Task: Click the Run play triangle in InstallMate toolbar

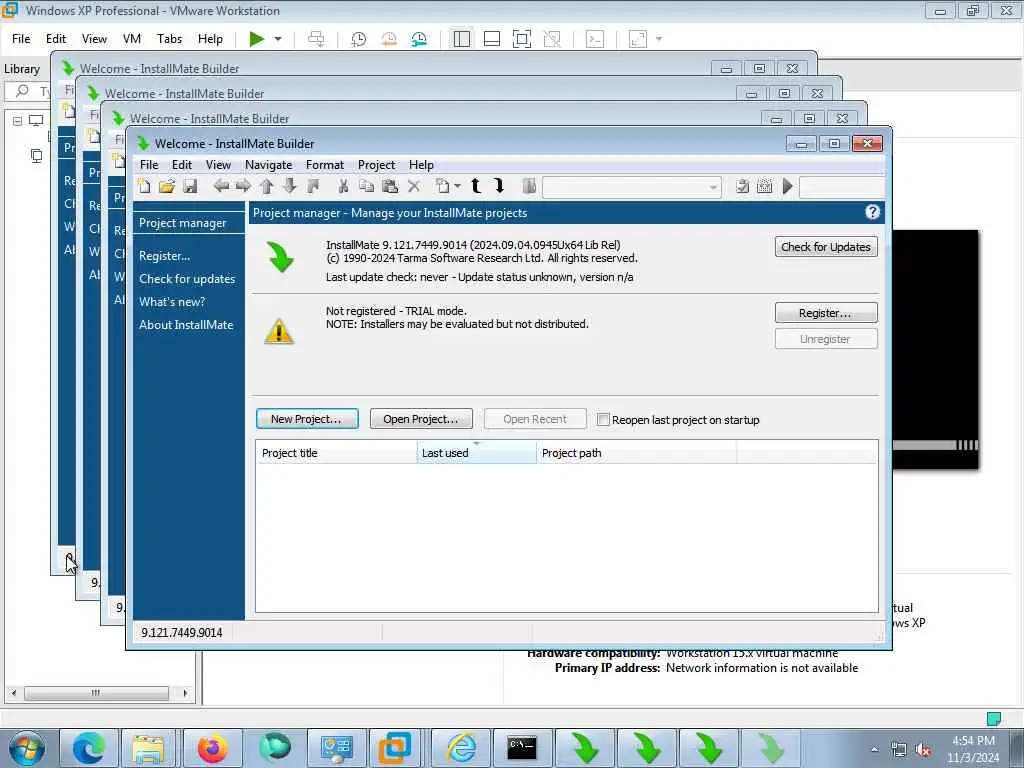Action: [788, 187]
